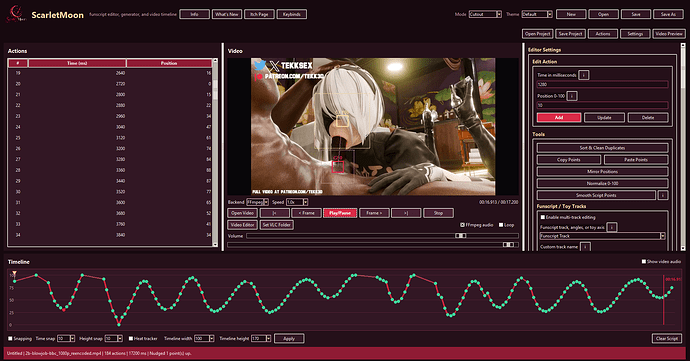Click the Save button
This screenshot has width=690, height=361.
636,14
